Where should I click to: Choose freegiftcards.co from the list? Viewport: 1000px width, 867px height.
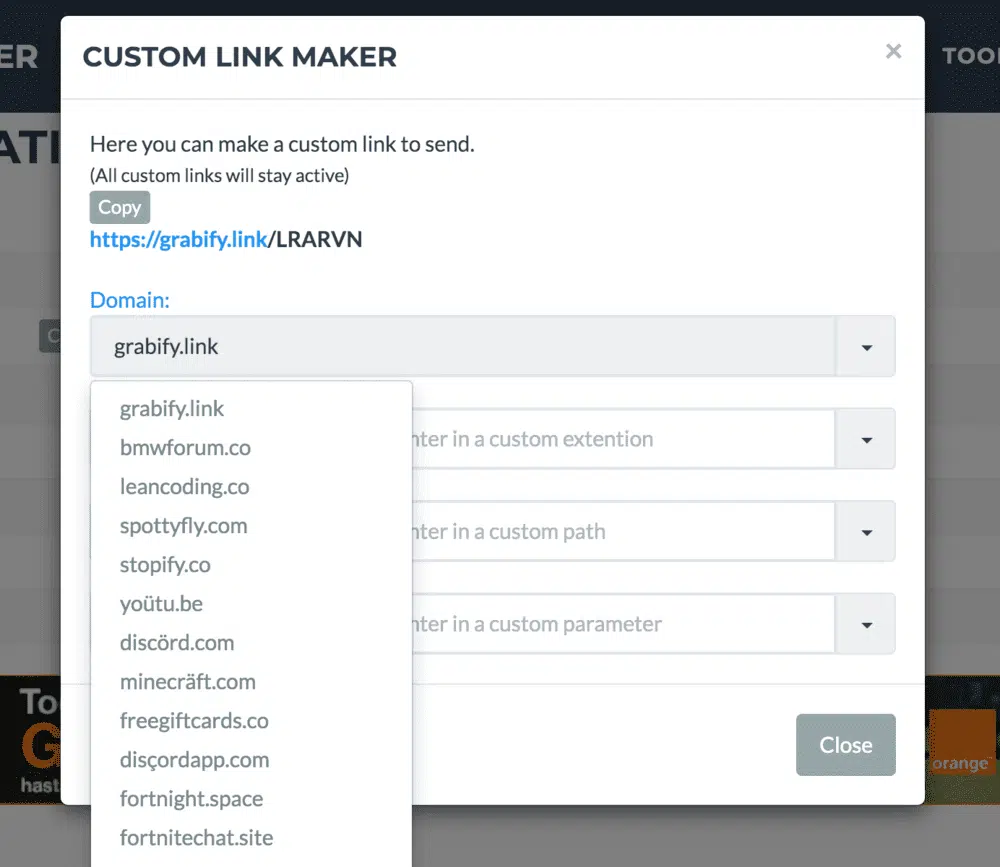coord(194,720)
